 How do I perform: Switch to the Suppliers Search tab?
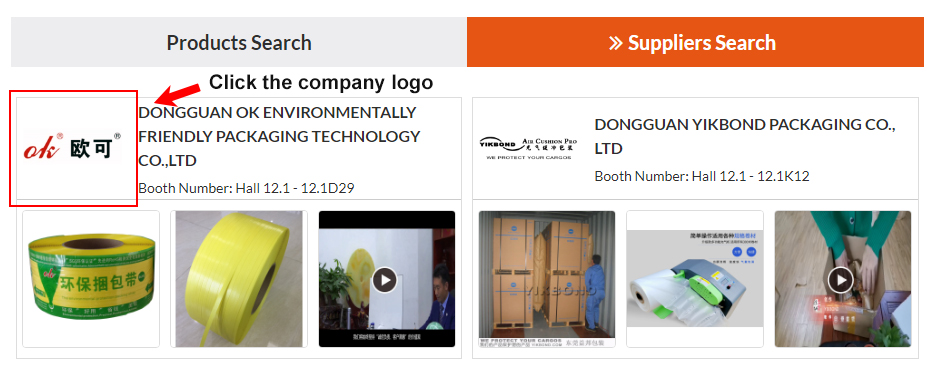tap(695, 42)
